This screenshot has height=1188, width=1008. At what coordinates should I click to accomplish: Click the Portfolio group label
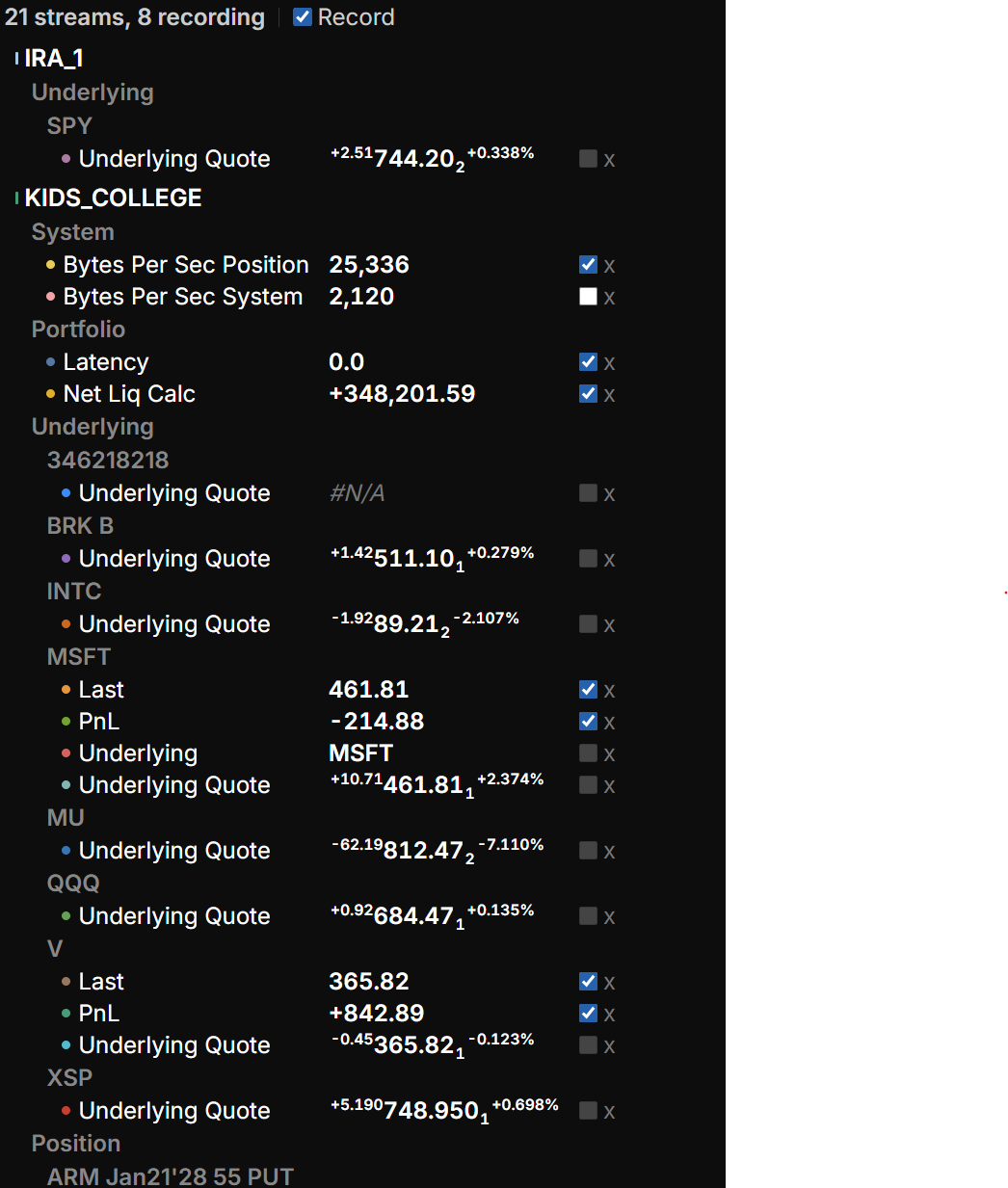pos(78,330)
